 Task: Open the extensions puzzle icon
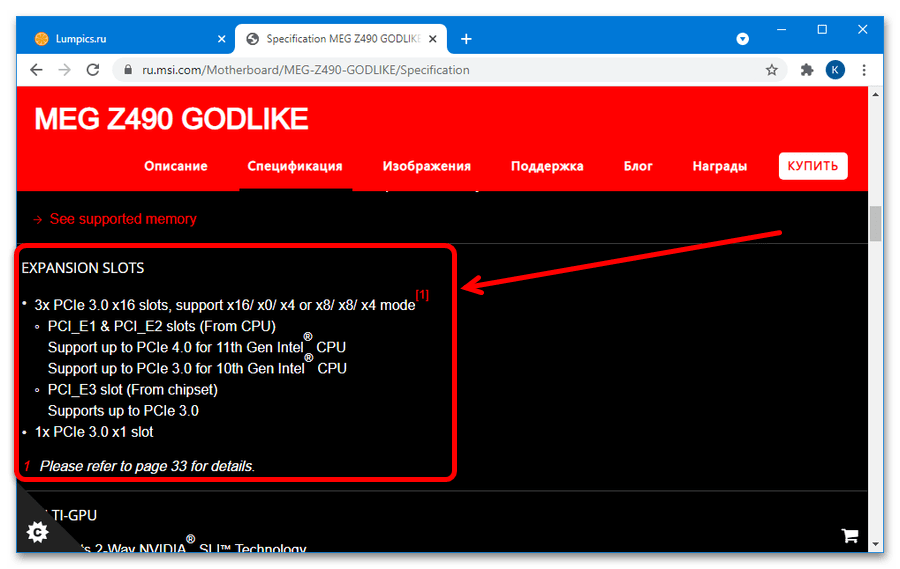(807, 70)
